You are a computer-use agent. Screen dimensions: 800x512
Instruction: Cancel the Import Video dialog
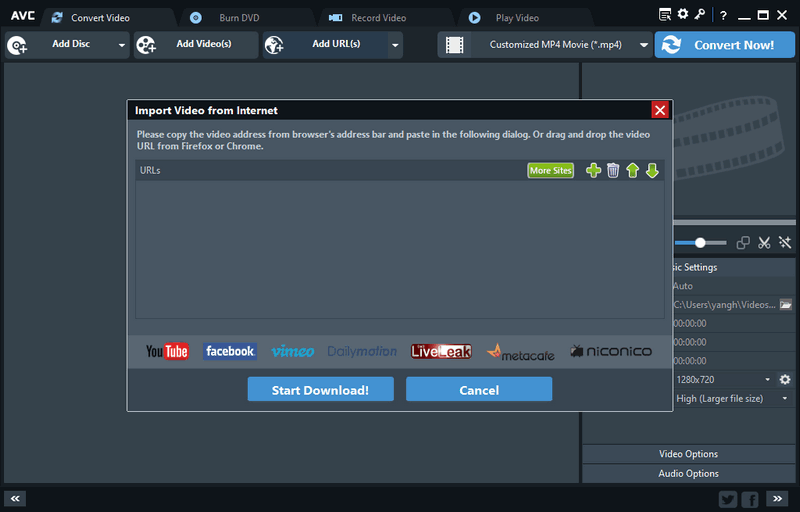click(x=479, y=389)
